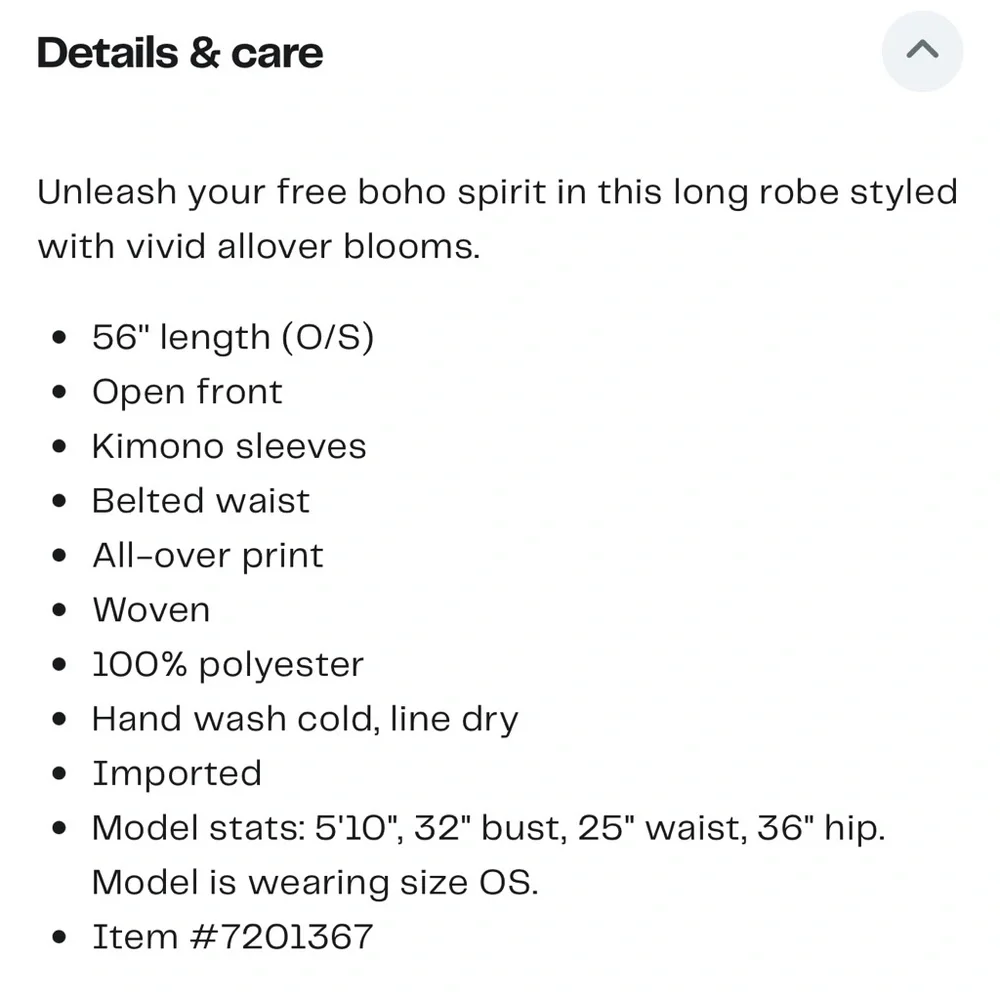
Task: Click the boho spirit description paragraph
Action: (497, 219)
